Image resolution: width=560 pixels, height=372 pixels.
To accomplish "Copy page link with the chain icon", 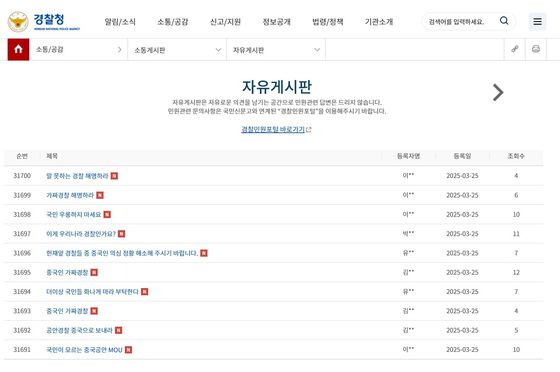I will [x=515, y=49].
